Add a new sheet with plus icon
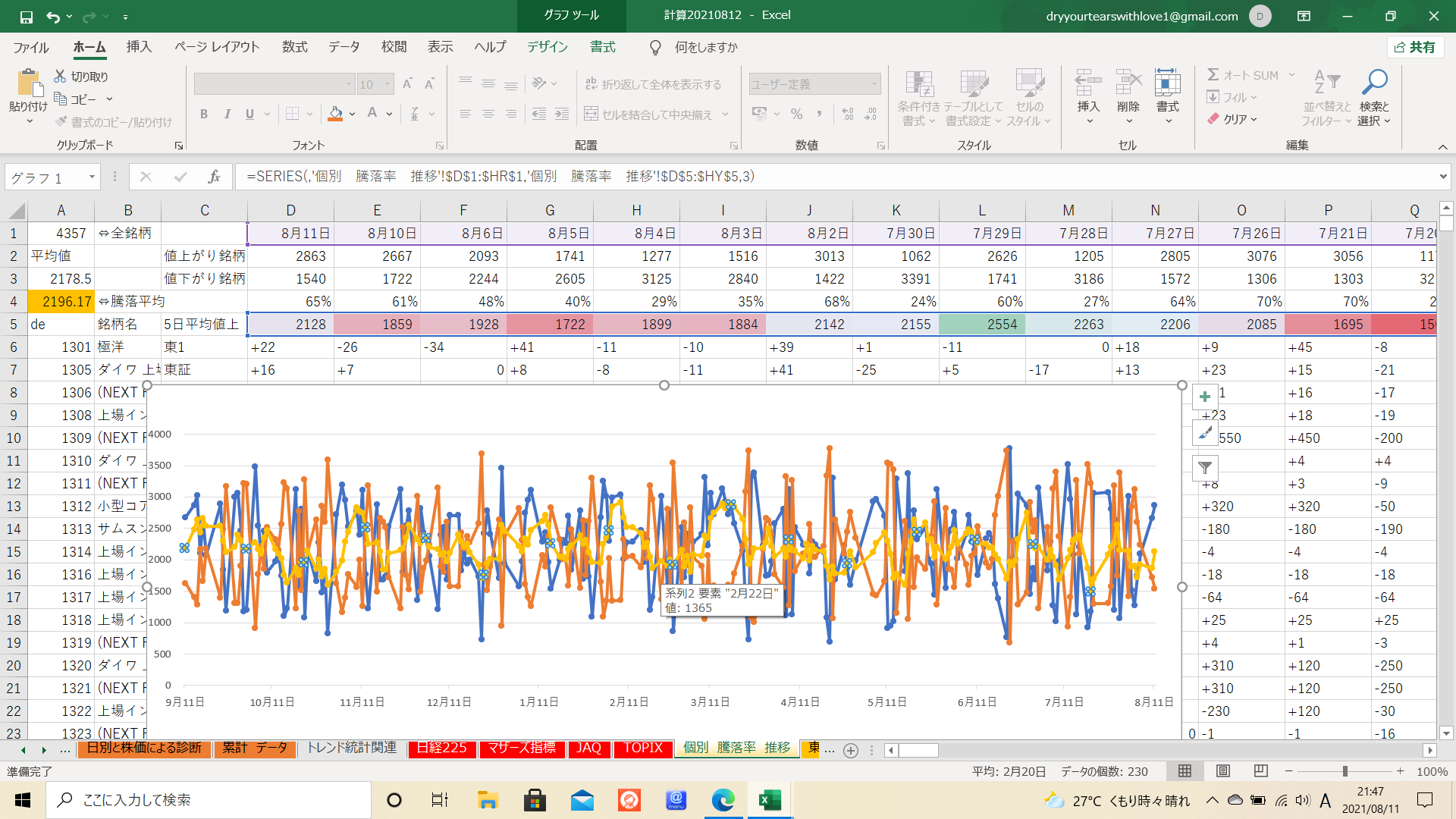 coord(851,750)
